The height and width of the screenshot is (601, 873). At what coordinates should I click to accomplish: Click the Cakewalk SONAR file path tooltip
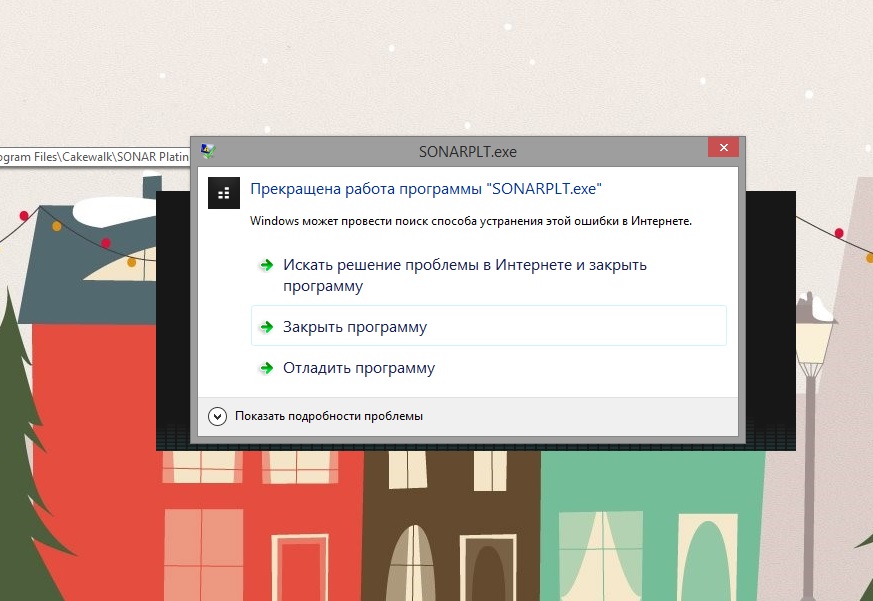click(x=95, y=157)
